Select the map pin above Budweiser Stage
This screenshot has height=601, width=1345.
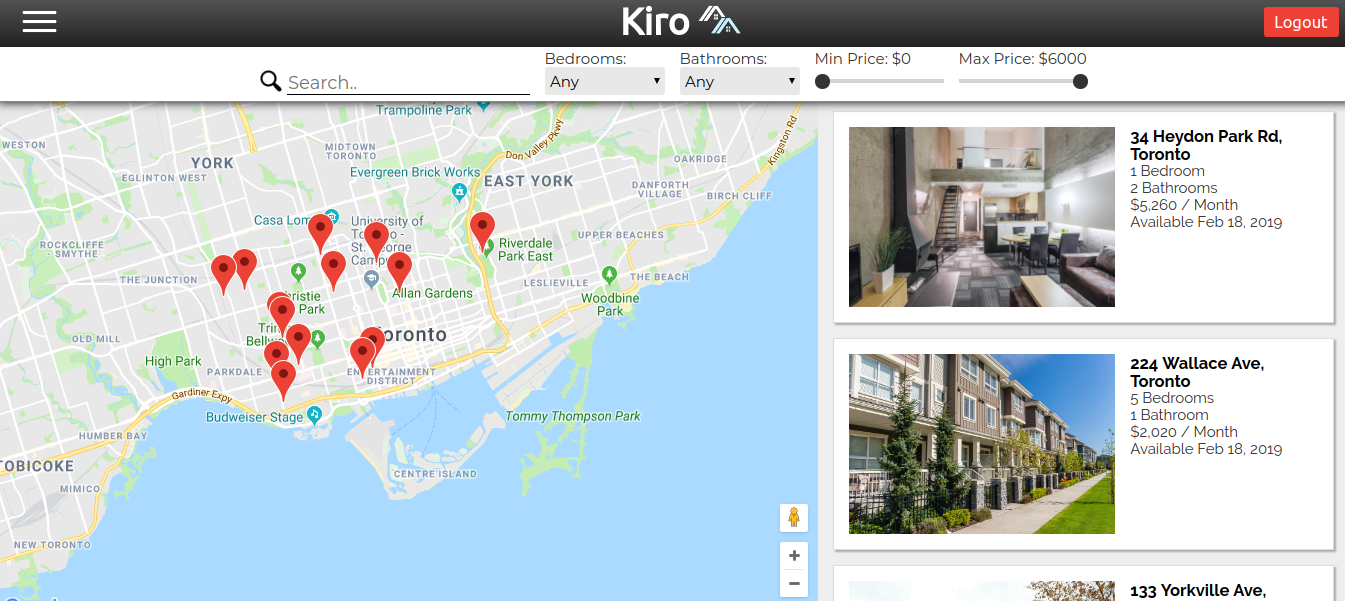284,380
